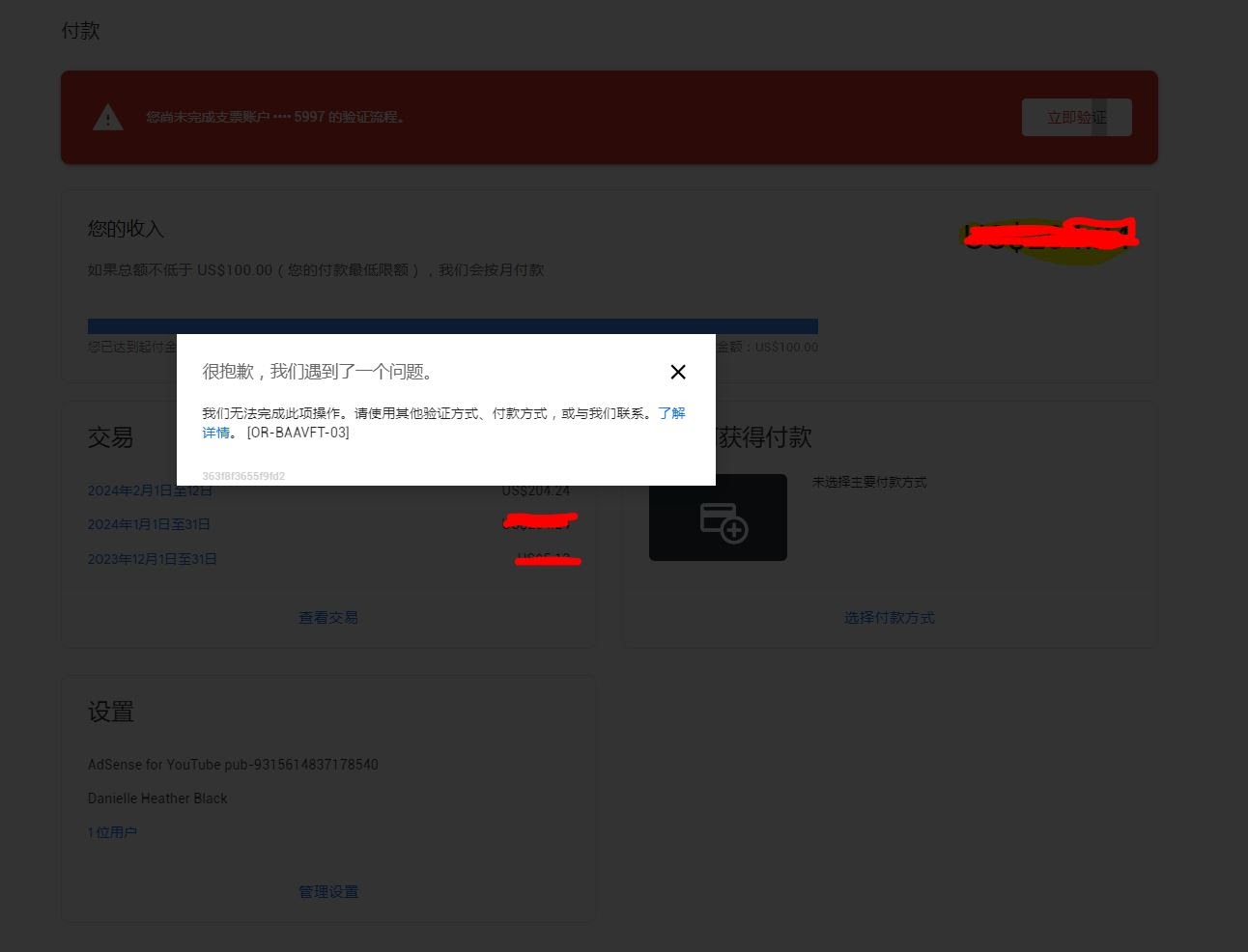Open 管理设置 in the settings card
The height and width of the screenshot is (952, 1248).
(x=328, y=891)
